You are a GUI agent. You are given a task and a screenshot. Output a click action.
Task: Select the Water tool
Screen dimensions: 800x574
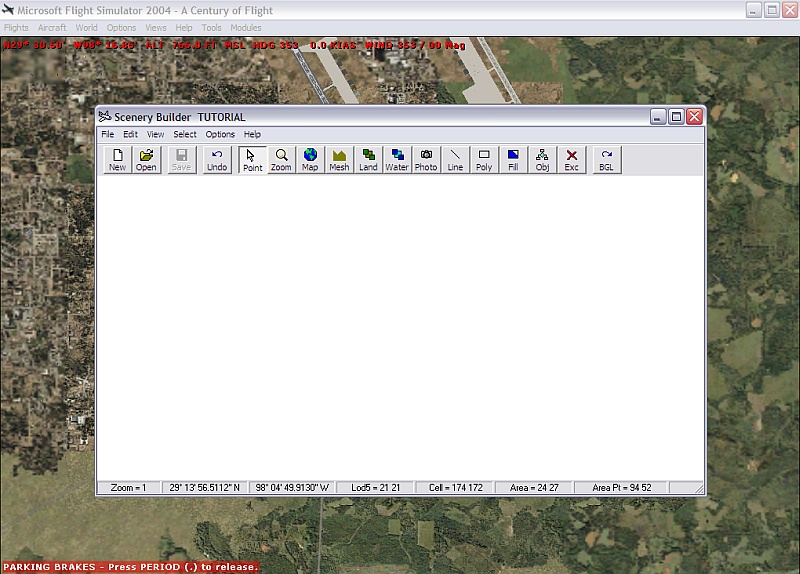(397, 160)
